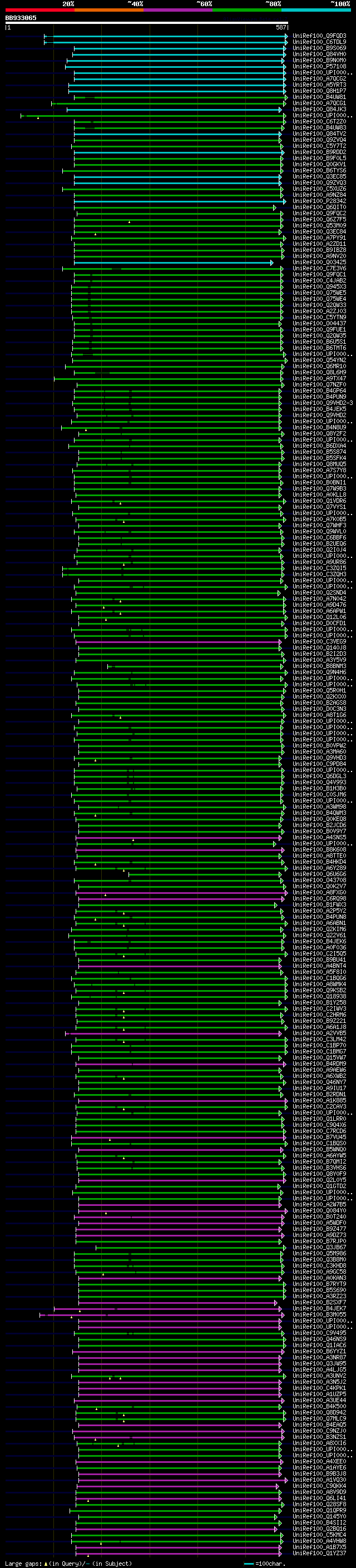
Task: Select the UniRef100_B4PUN8 label
Action: click(319, 917)
